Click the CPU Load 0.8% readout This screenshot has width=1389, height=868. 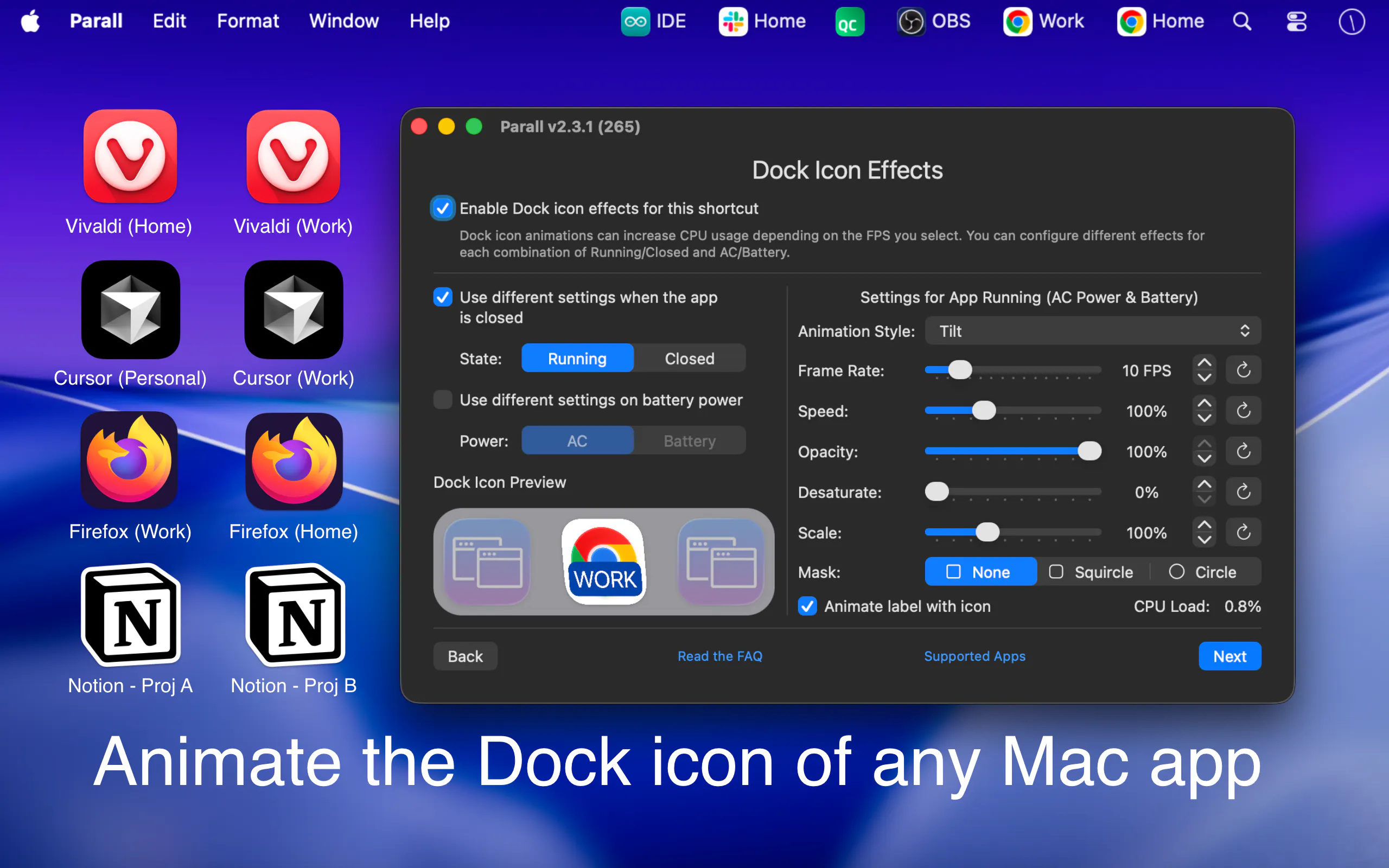[1197, 606]
